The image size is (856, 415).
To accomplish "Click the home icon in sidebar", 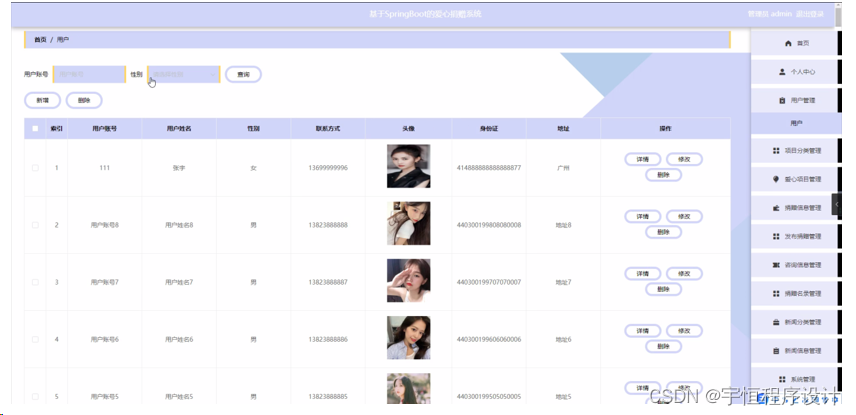I will pyautogui.click(x=788, y=43).
